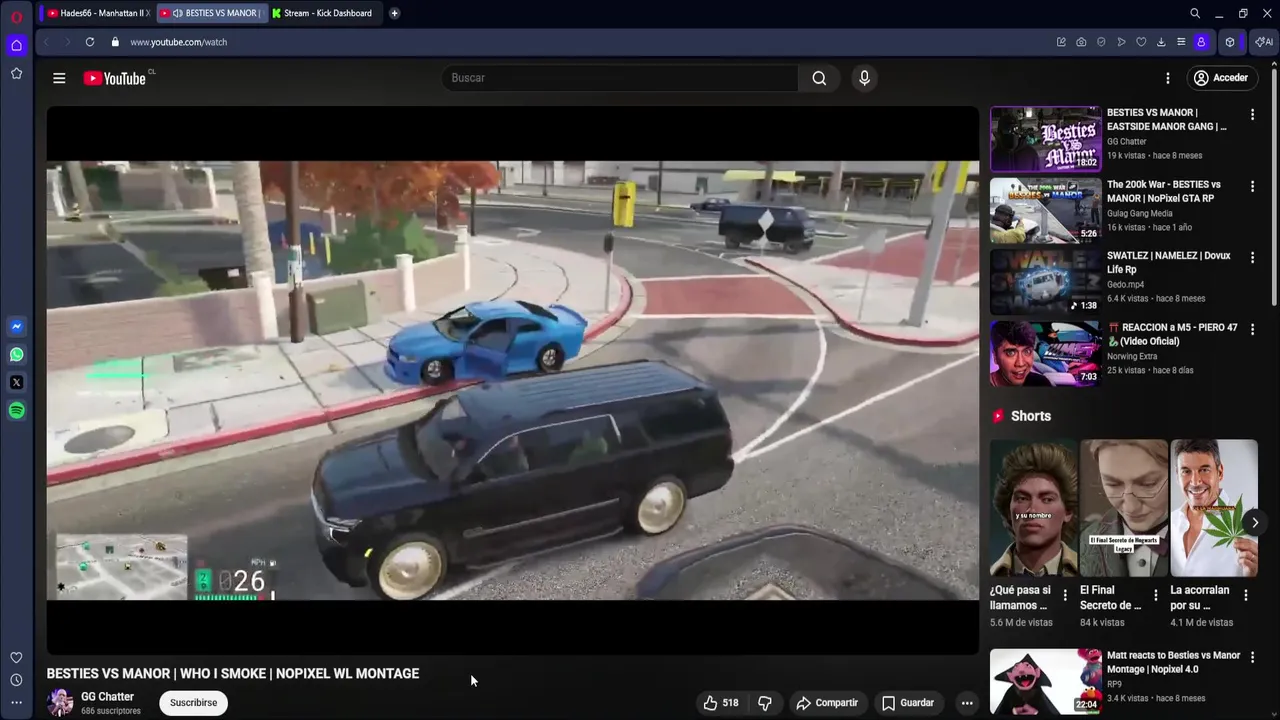This screenshot has width=1280, height=720.
Task: Open the browser tab search magnifier
Action: (1195, 13)
